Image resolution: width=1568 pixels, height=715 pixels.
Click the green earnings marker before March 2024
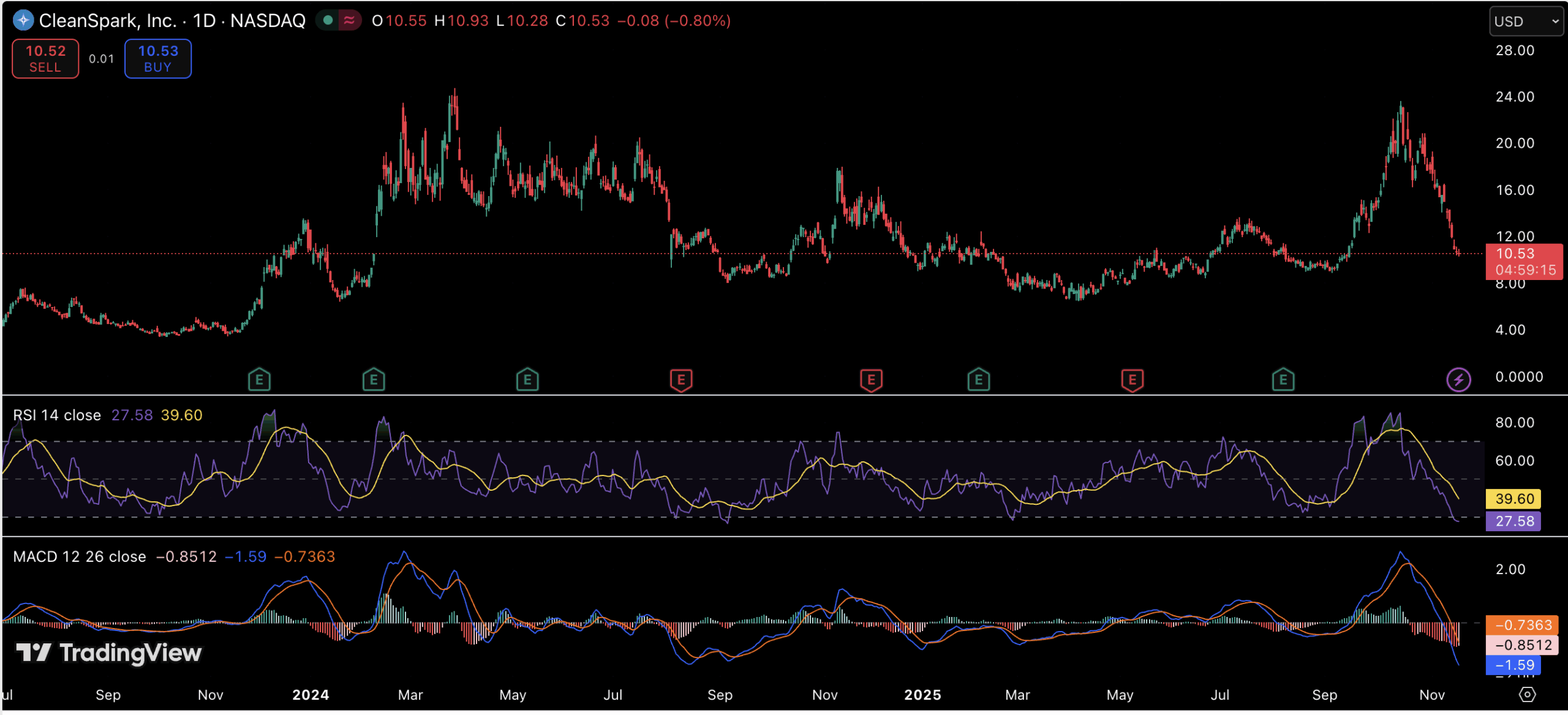tap(373, 380)
